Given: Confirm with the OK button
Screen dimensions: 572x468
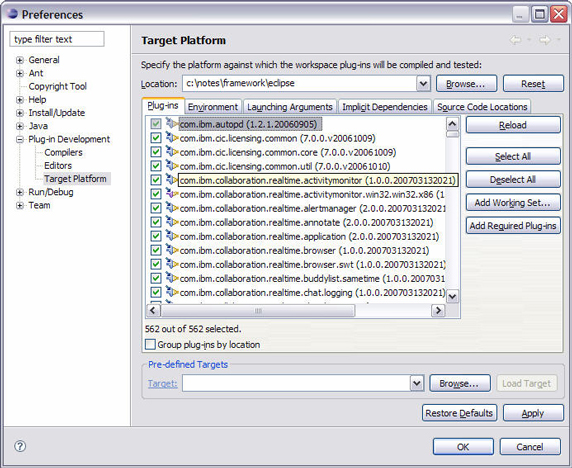Looking at the screenshot, I should [x=463, y=447].
